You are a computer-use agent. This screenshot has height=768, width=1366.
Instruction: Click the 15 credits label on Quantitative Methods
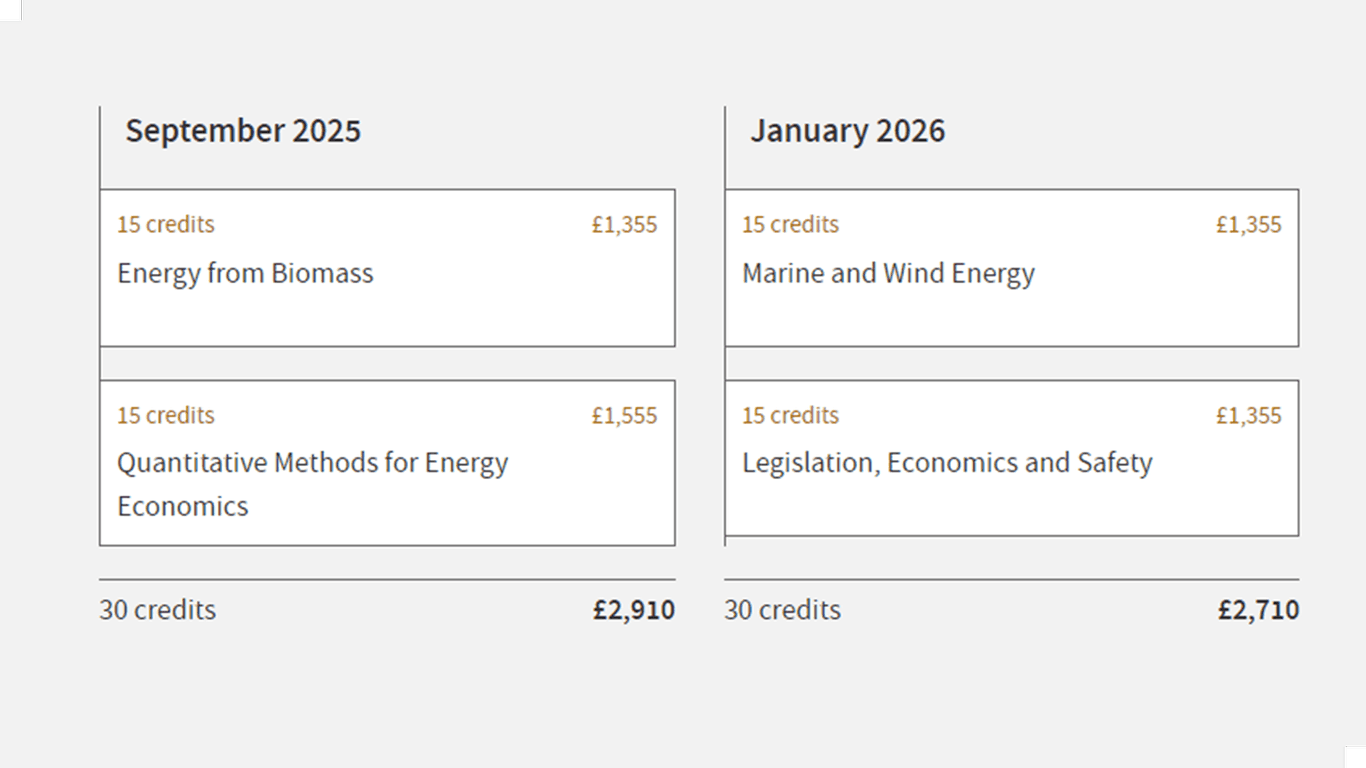tap(166, 416)
